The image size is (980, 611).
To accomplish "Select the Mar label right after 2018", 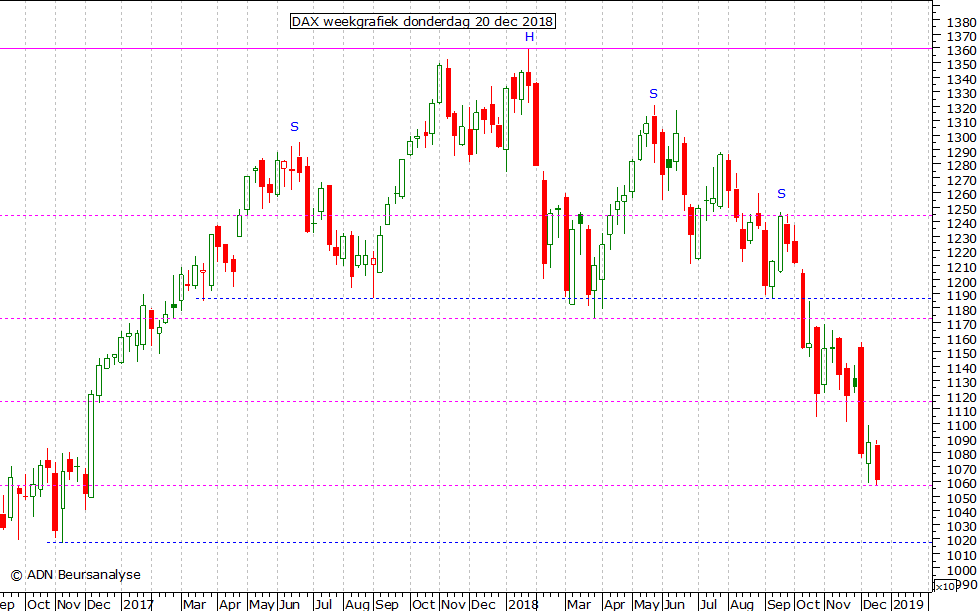I will (579, 604).
